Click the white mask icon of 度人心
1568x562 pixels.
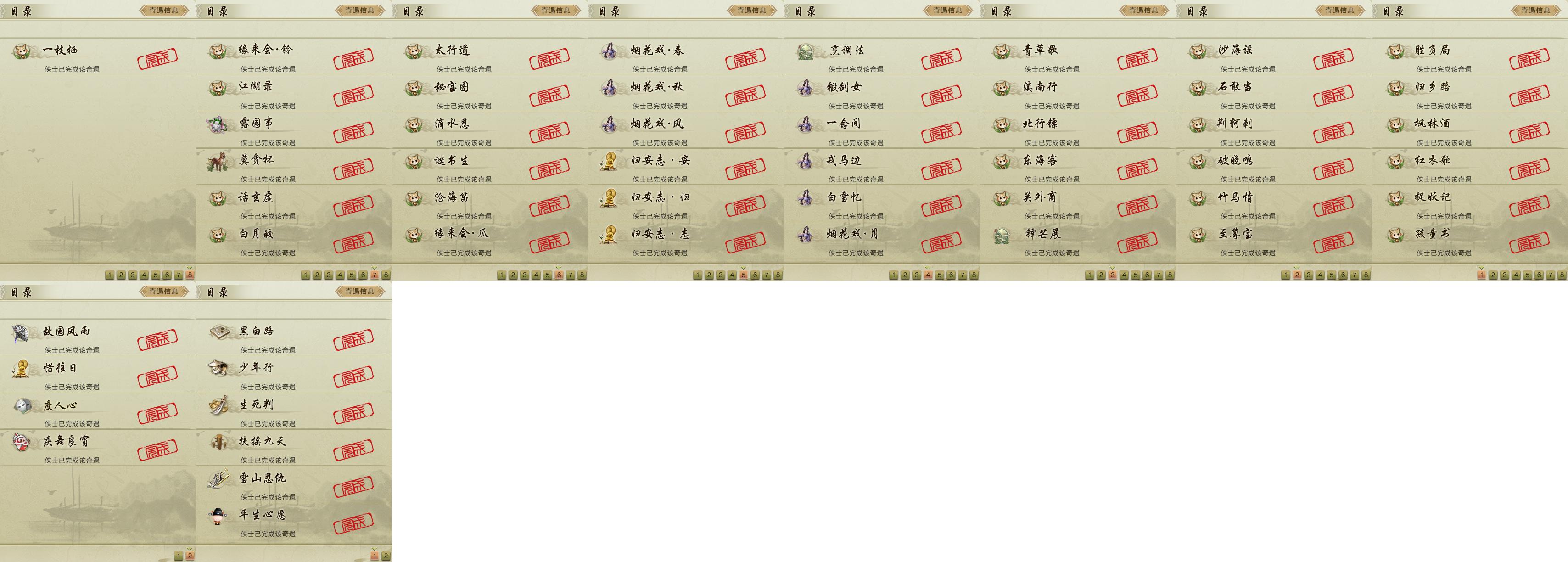pos(22,405)
